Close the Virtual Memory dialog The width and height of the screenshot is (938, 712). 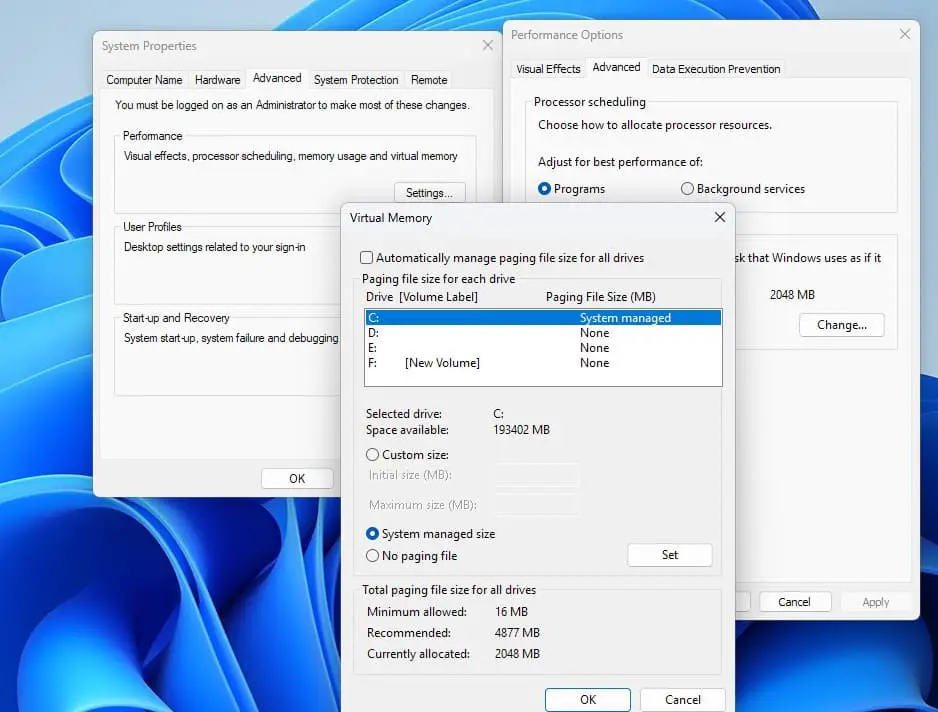pyautogui.click(x=719, y=217)
